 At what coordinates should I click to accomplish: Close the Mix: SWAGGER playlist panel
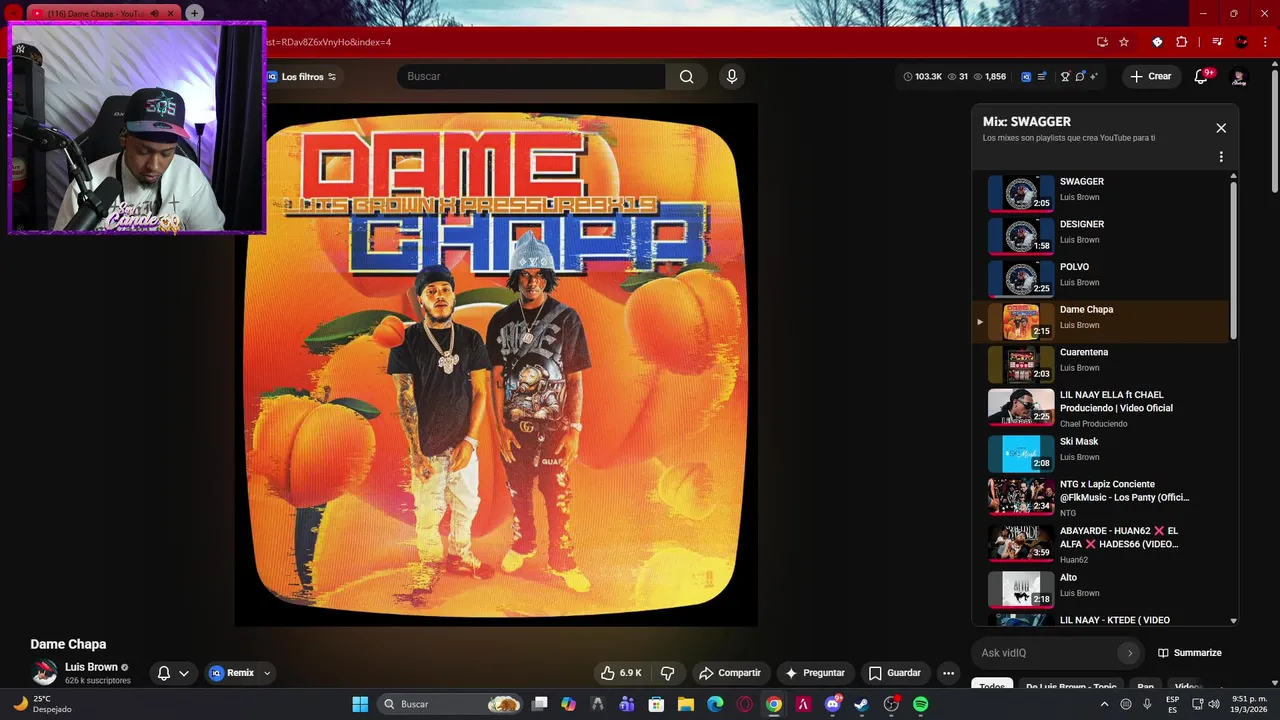point(1221,128)
